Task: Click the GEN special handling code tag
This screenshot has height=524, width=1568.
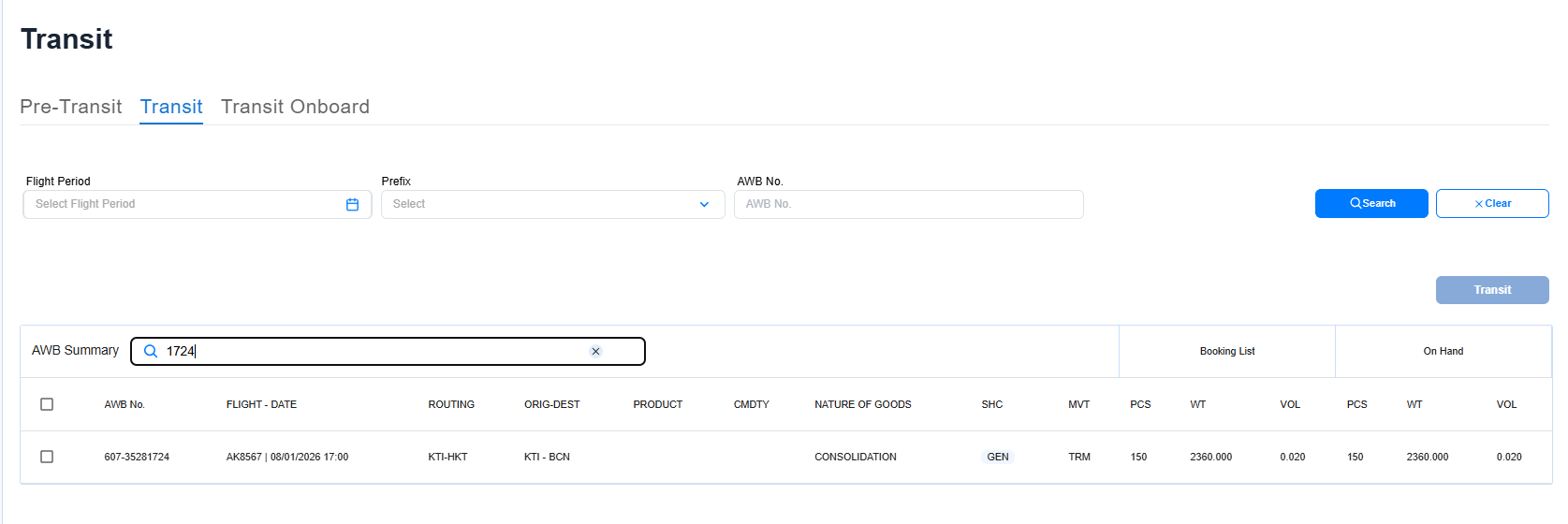Action: [998, 458]
